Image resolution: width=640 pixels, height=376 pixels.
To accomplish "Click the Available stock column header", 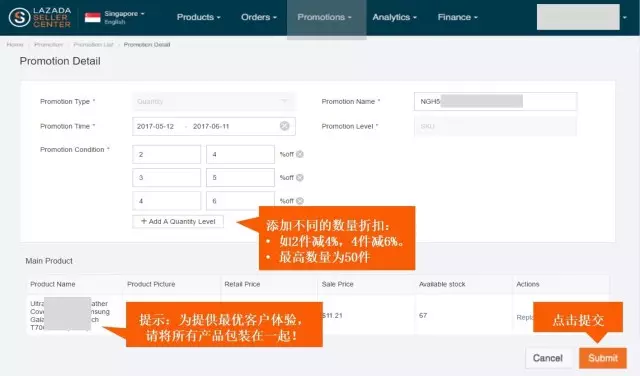I will point(442,284).
